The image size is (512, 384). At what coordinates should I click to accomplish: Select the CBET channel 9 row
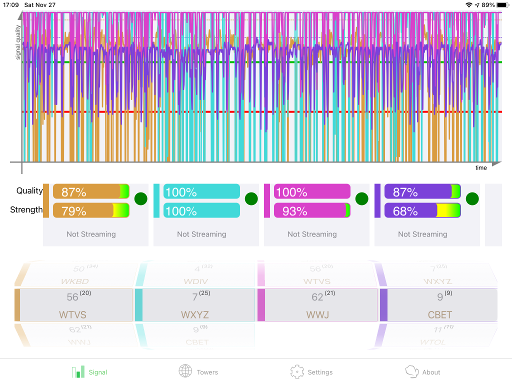[439, 305]
